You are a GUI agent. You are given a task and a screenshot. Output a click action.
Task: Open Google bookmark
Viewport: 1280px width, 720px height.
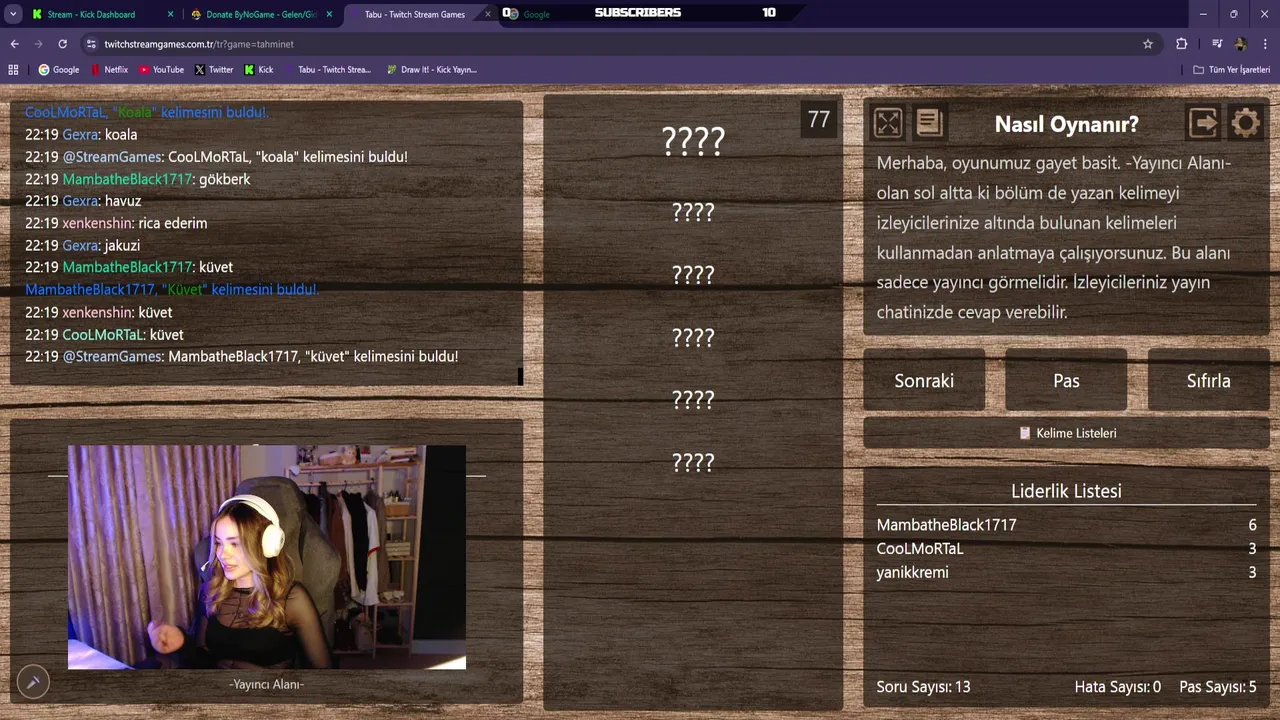[58, 70]
